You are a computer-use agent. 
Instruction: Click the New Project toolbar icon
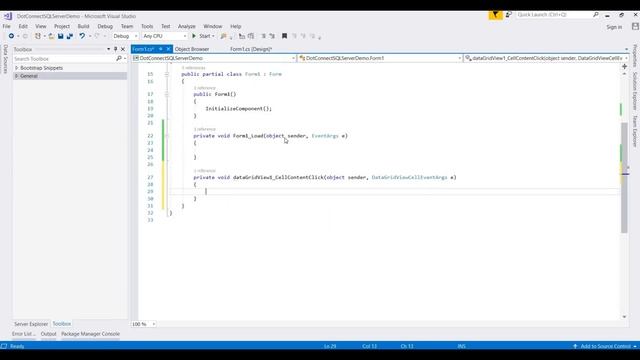[x=38, y=36]
